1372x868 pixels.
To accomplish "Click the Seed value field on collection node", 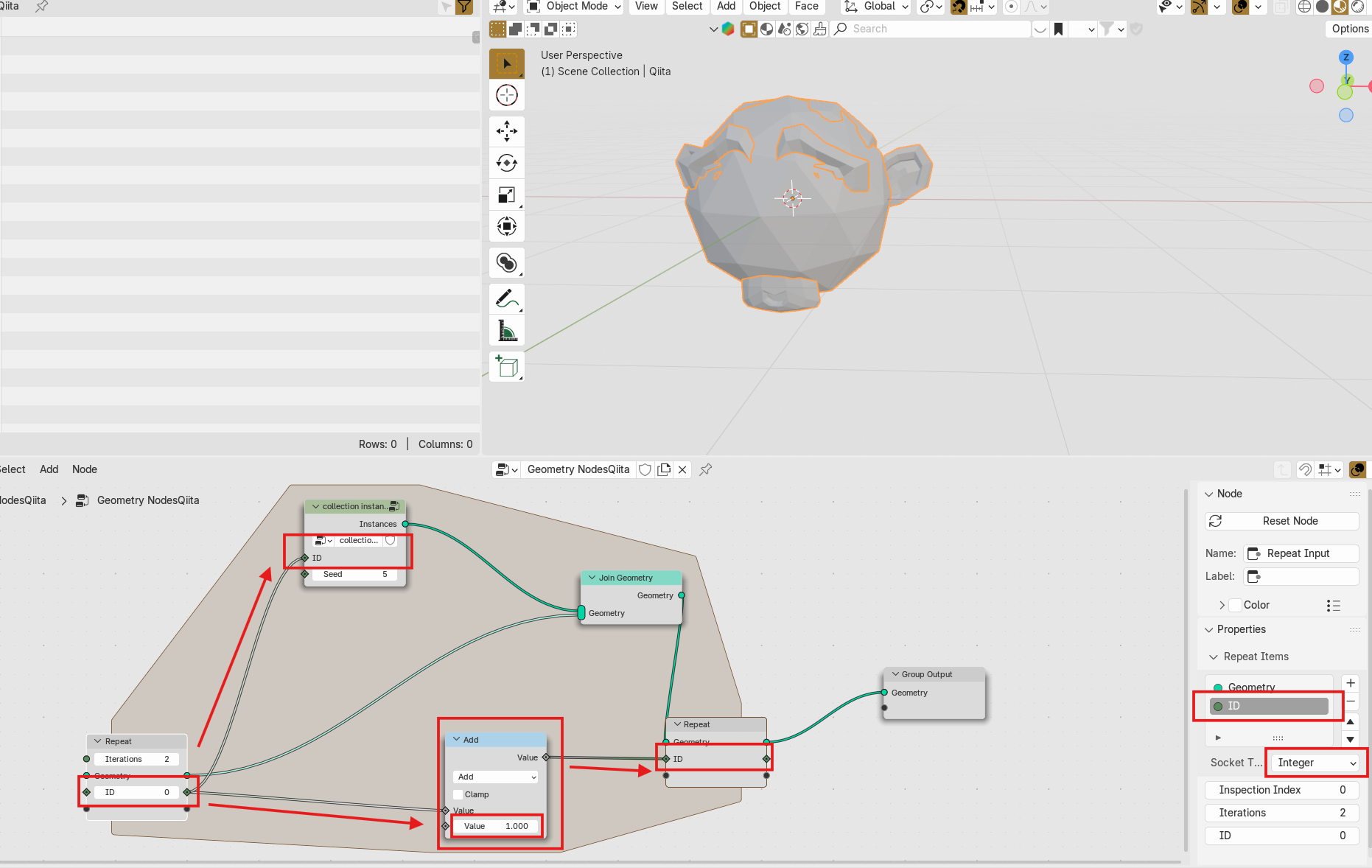I will click(x=354, y=575).
